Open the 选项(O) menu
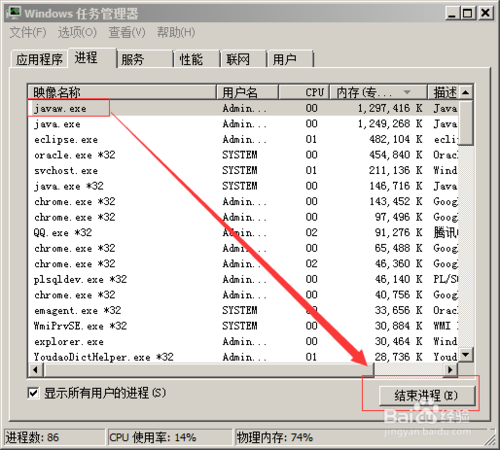Image resolution: width=500 pixels, height=450 pixels. tap(77, 32)
